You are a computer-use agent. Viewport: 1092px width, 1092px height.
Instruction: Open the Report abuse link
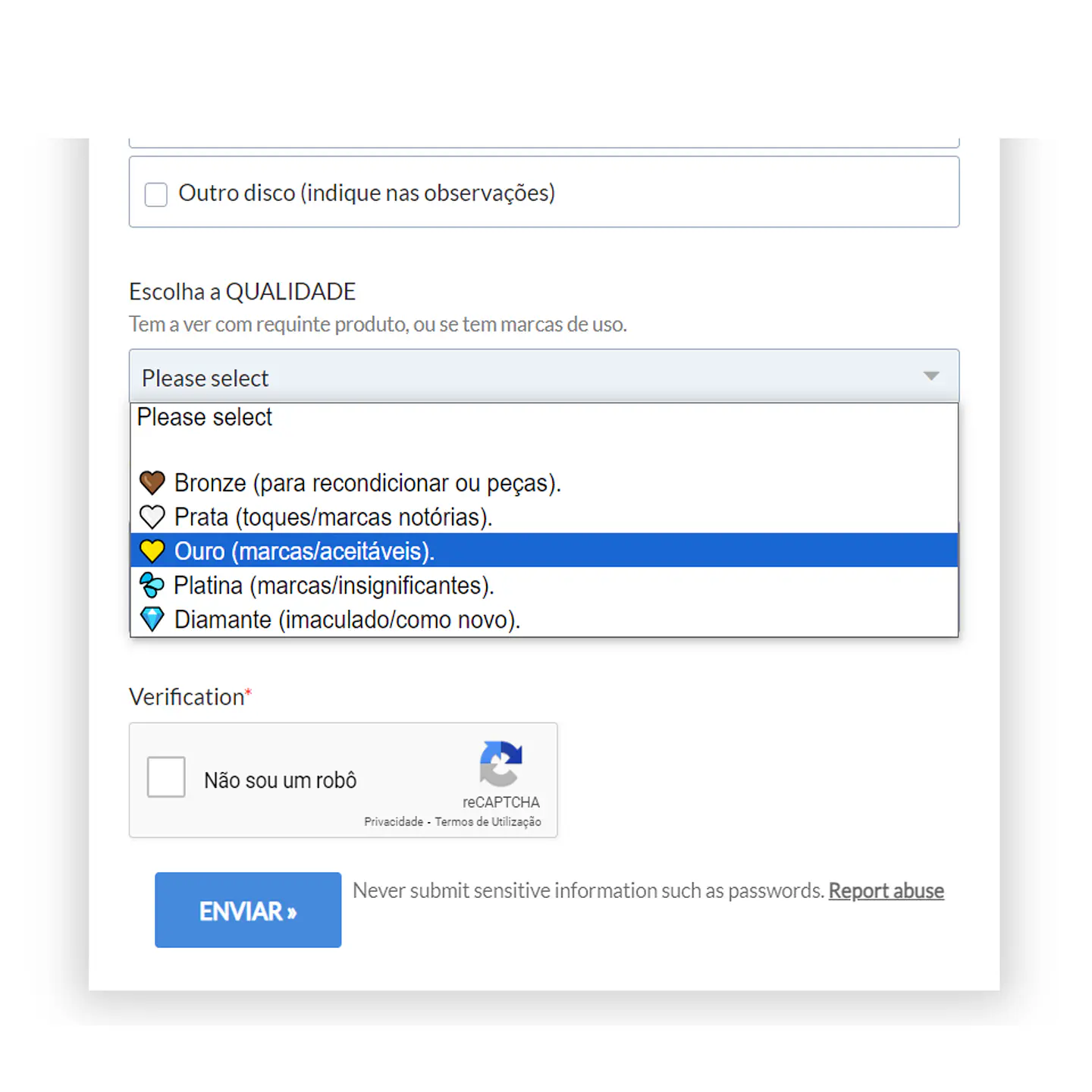[886, 890]
